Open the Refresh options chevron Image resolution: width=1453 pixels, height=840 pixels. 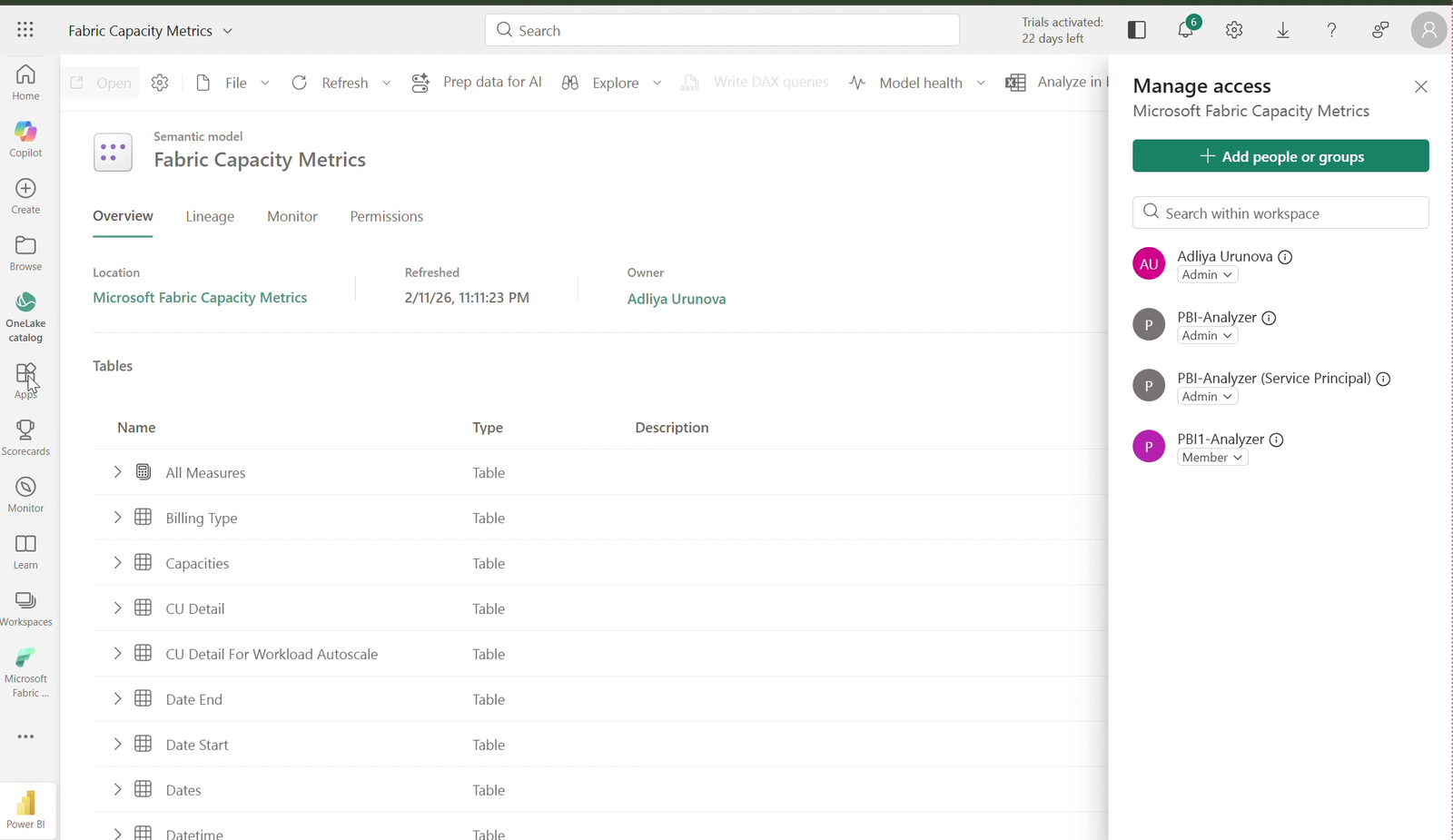pos(386,83)
